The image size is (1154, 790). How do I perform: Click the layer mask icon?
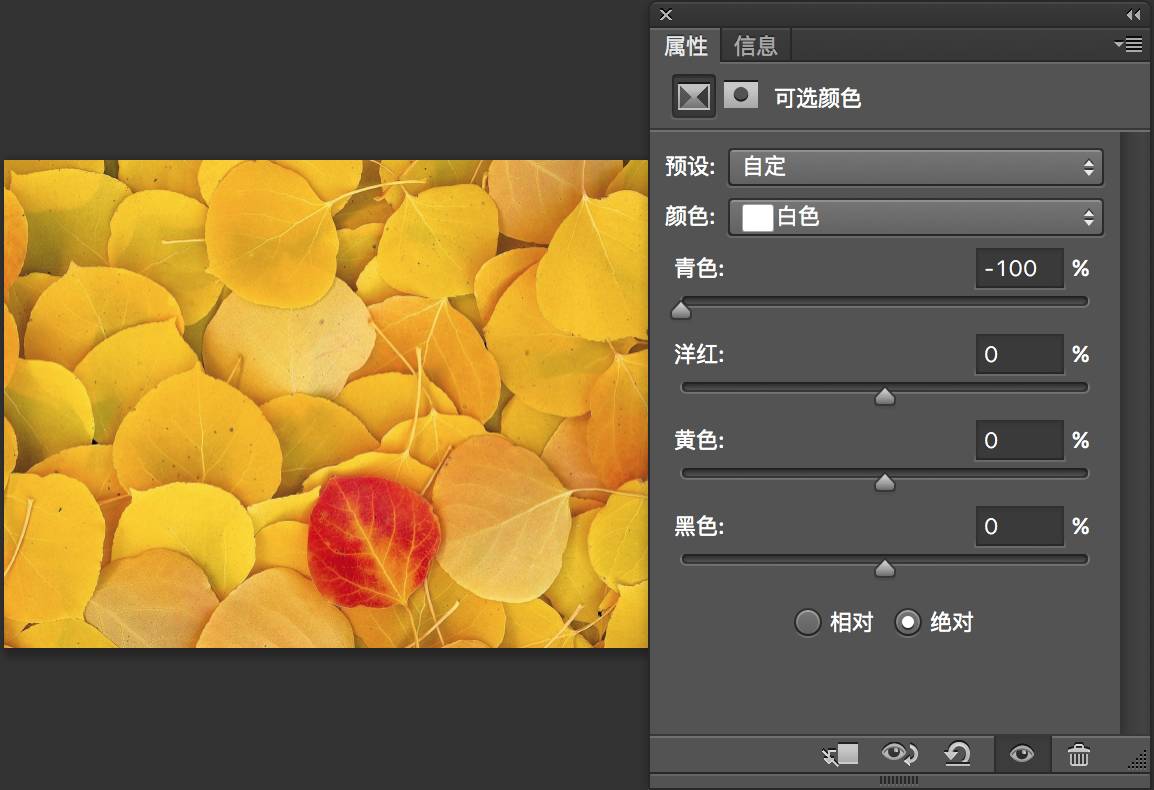pos(740,95)
